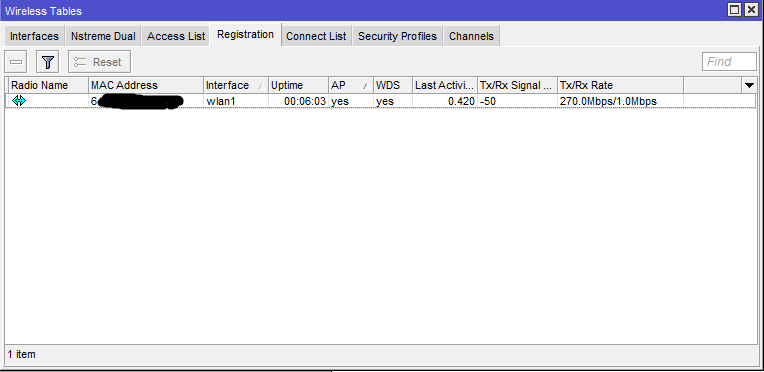Open the filter funnel button

pyautogui.click(x=47, y=62)
